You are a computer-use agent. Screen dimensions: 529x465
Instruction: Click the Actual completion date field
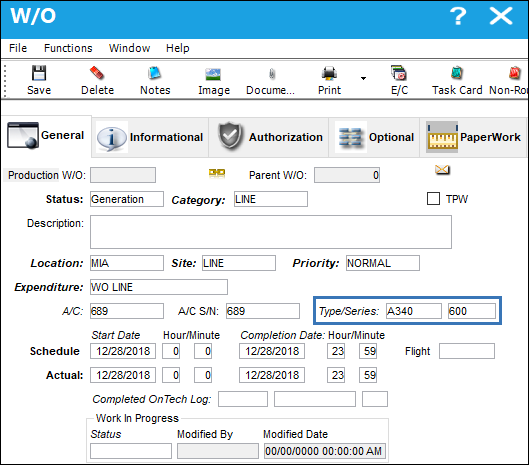[272, 375]
